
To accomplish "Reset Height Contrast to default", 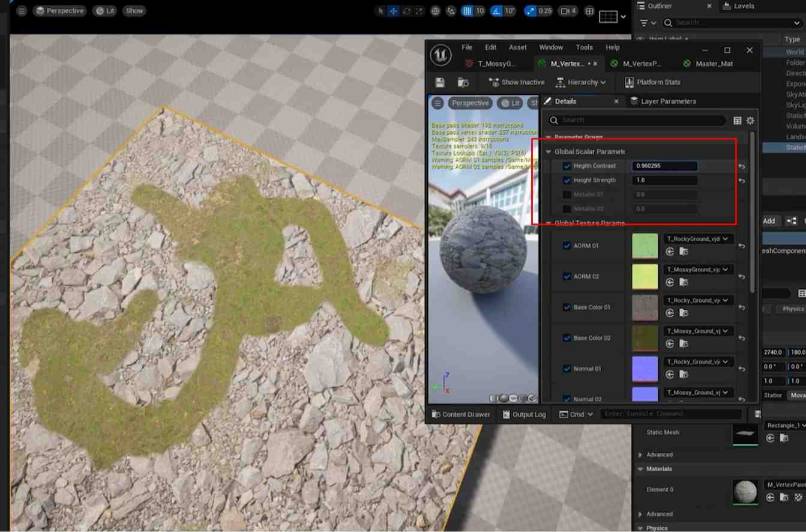I will (741, 167).
